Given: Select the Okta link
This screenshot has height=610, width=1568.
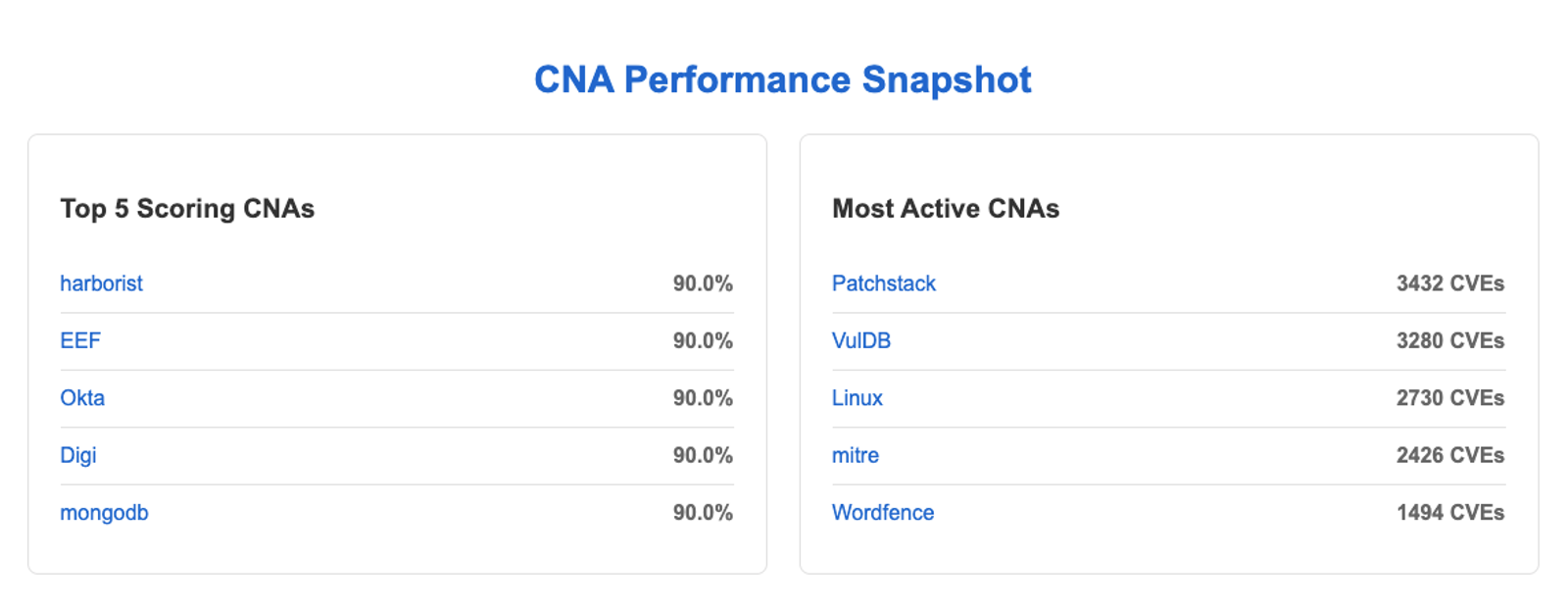Looking at the screenshot, I should point(82,398).
